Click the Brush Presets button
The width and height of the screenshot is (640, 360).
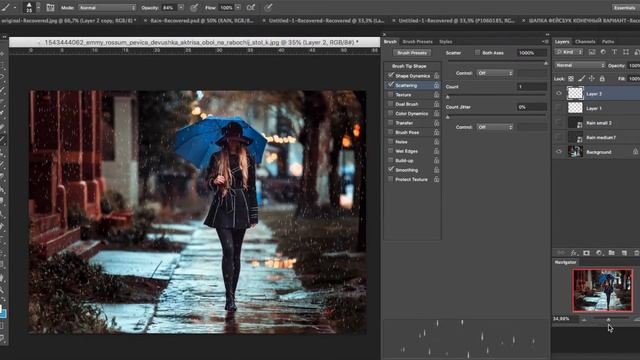click(x=412, y=53)
